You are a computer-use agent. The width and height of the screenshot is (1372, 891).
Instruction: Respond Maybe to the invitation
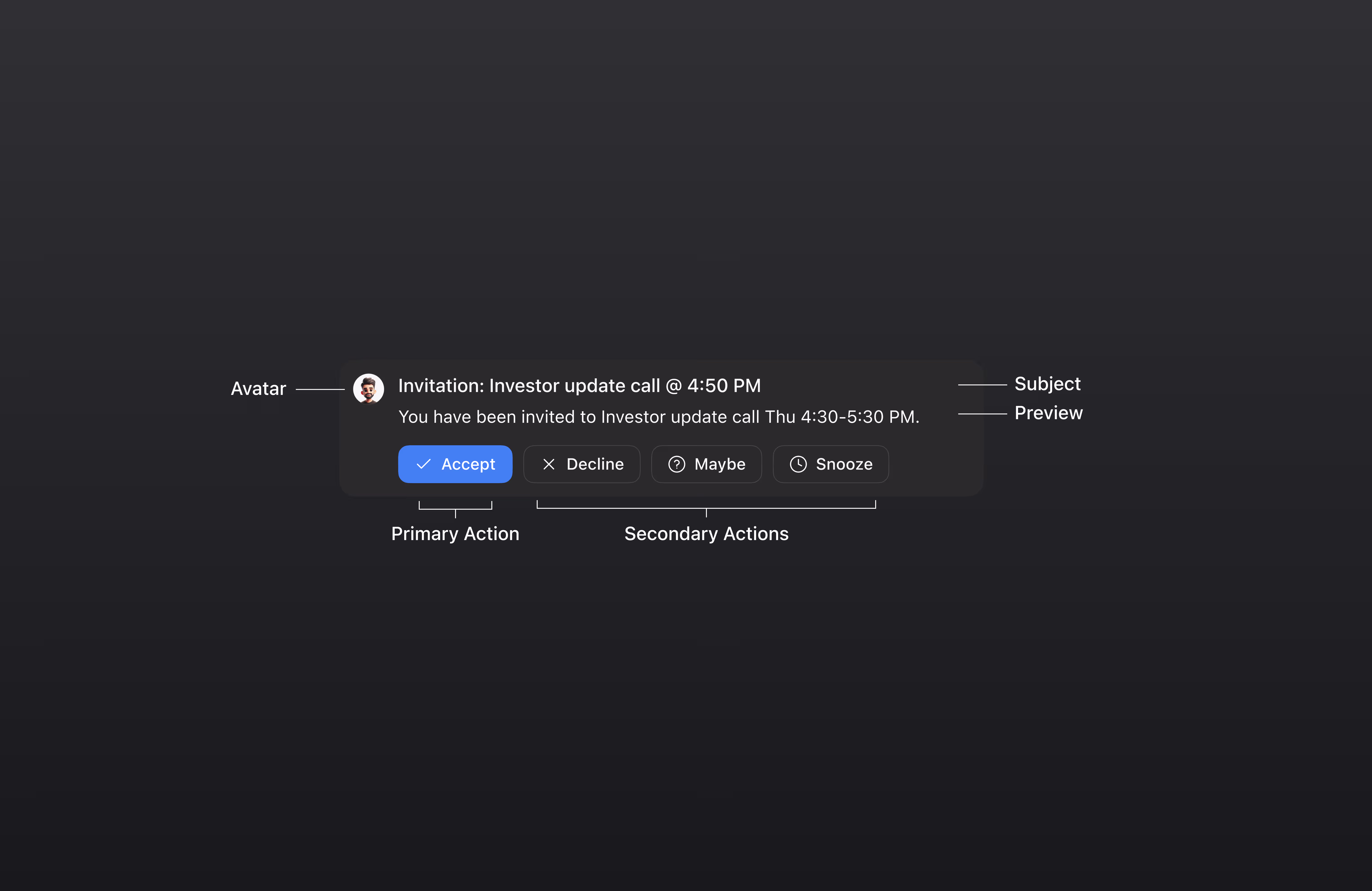[x=706, y=464]
